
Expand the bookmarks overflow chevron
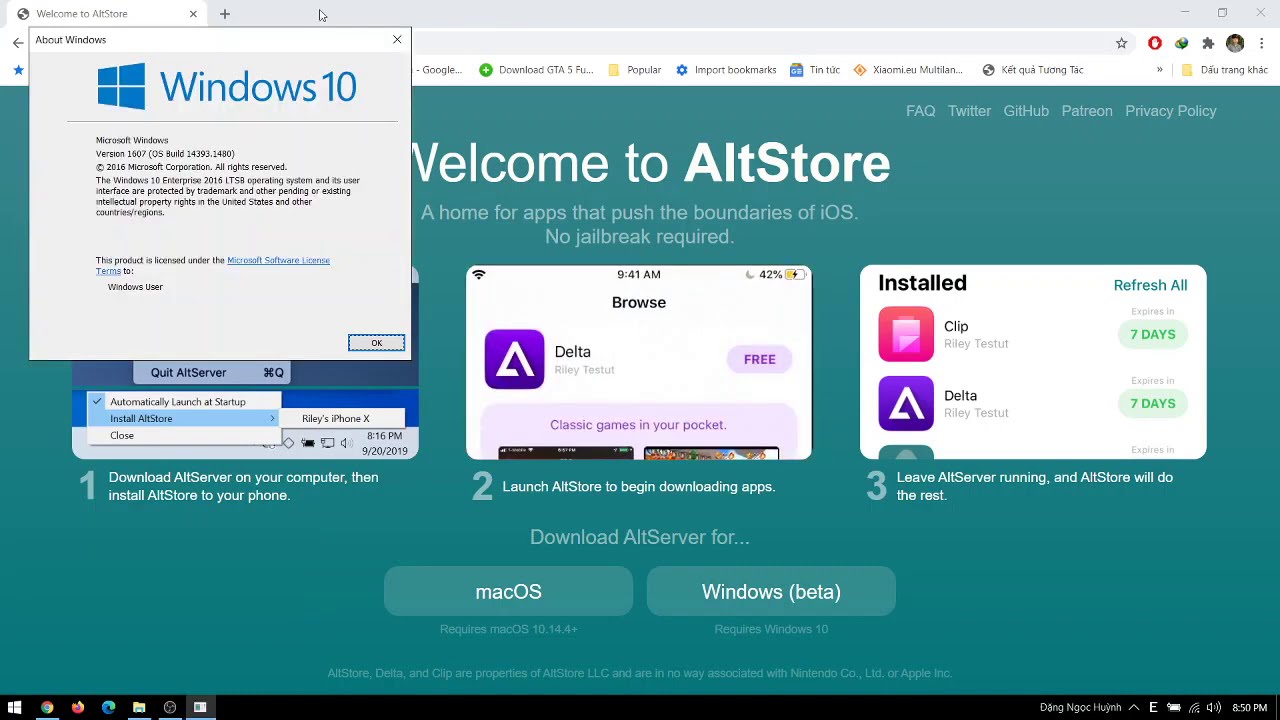click(x=1159, y=70)
